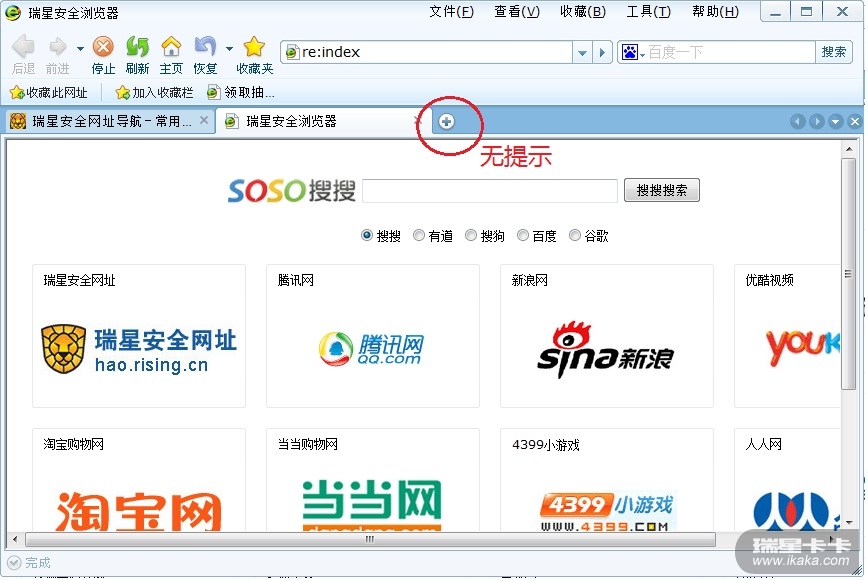The height and width of the screenshot is (580, 868).
Task: Click the Restore (恢复) undo icon
Action: click(205, 47)
